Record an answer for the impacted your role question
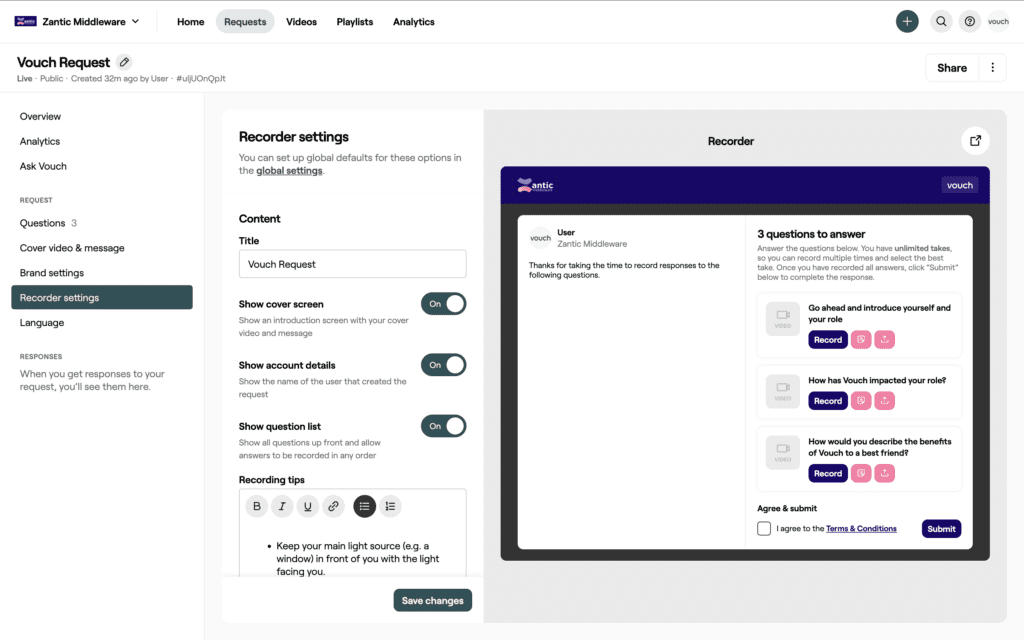1024x640 pixels. pyautogui.click(x=827, y=401)
